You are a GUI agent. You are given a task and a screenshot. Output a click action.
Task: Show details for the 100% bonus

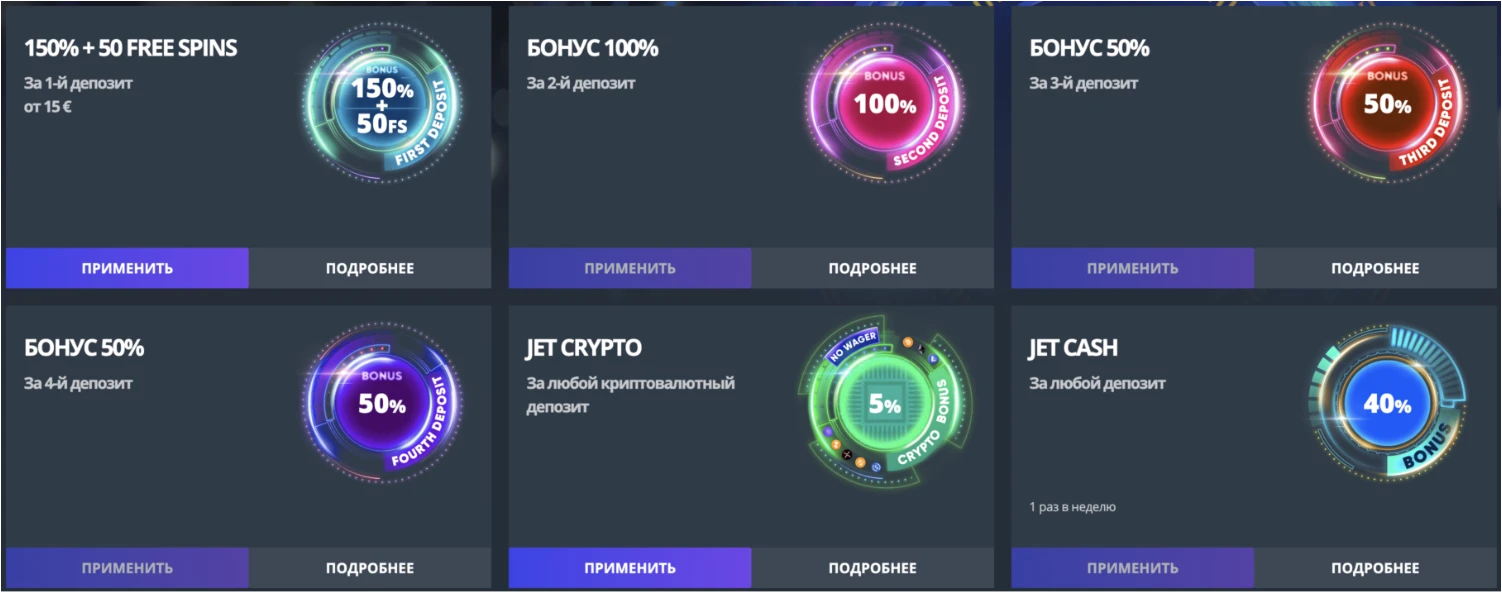(873, 268)
